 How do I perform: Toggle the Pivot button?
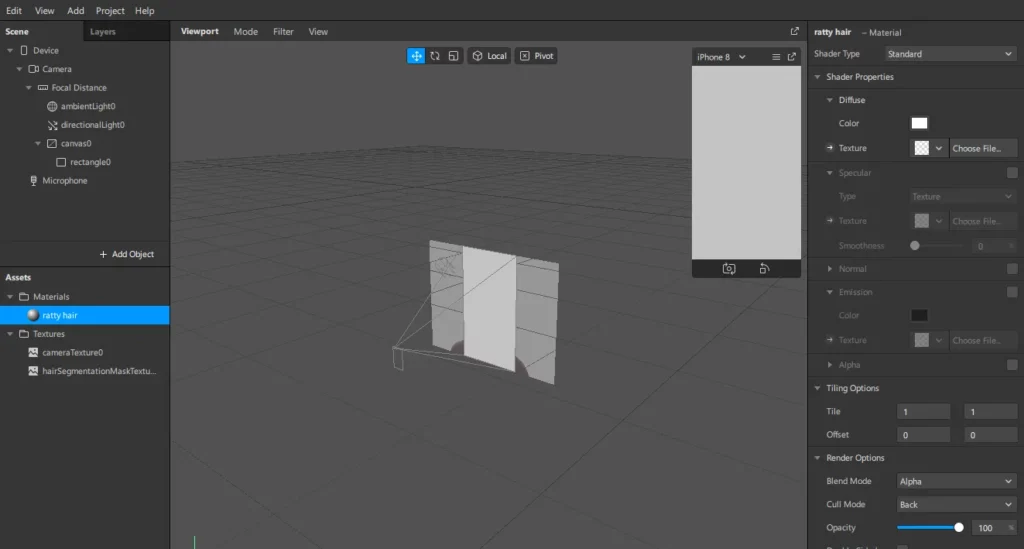tap(536, 56)
